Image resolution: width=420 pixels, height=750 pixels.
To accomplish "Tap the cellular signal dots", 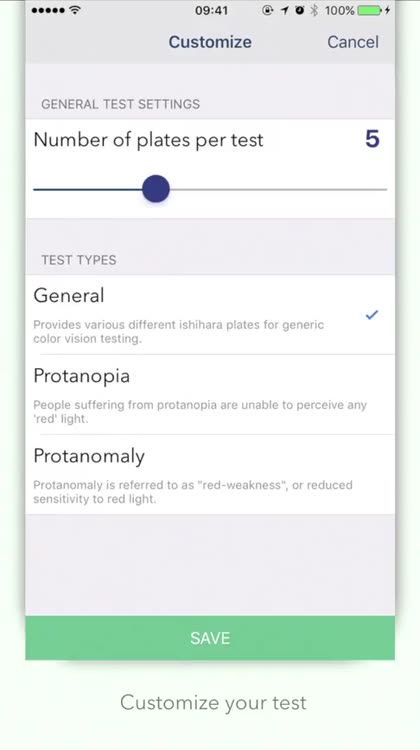I will (x=48, y=10).
